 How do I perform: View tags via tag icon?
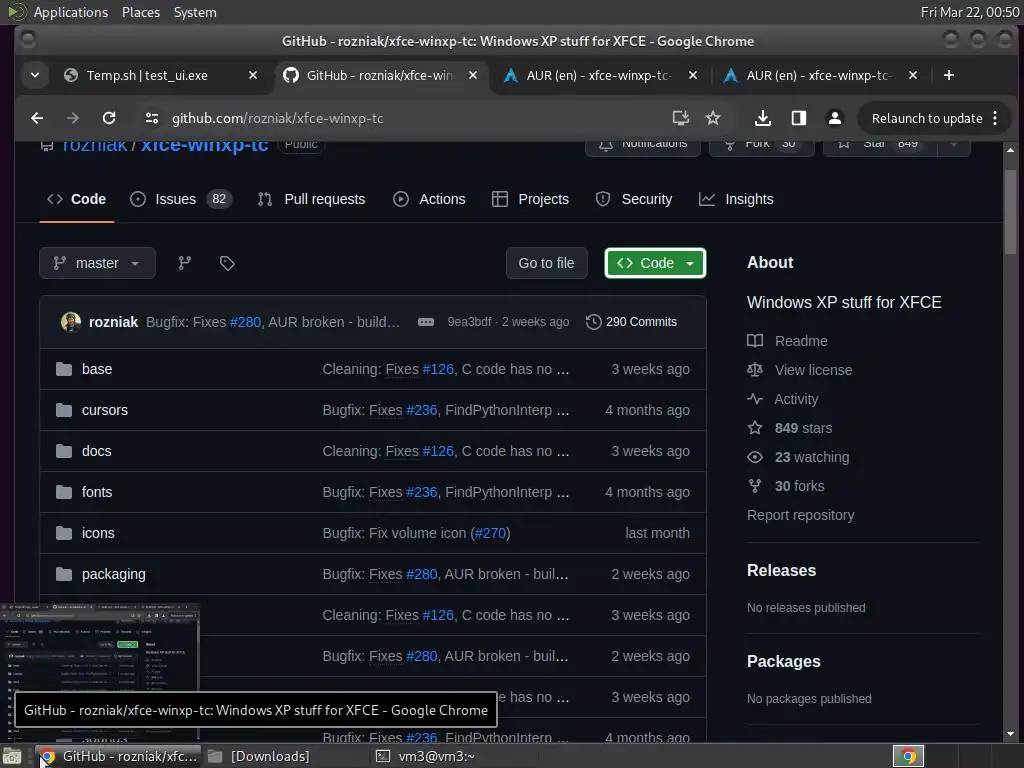(227, 263)
